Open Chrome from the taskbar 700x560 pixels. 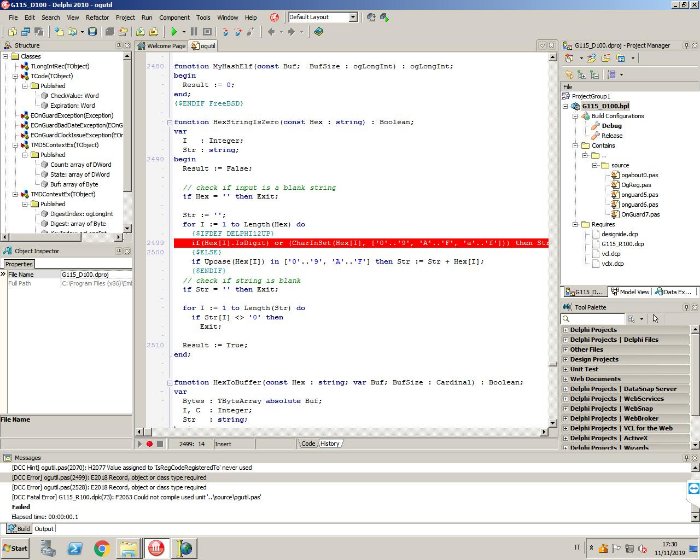102,548
